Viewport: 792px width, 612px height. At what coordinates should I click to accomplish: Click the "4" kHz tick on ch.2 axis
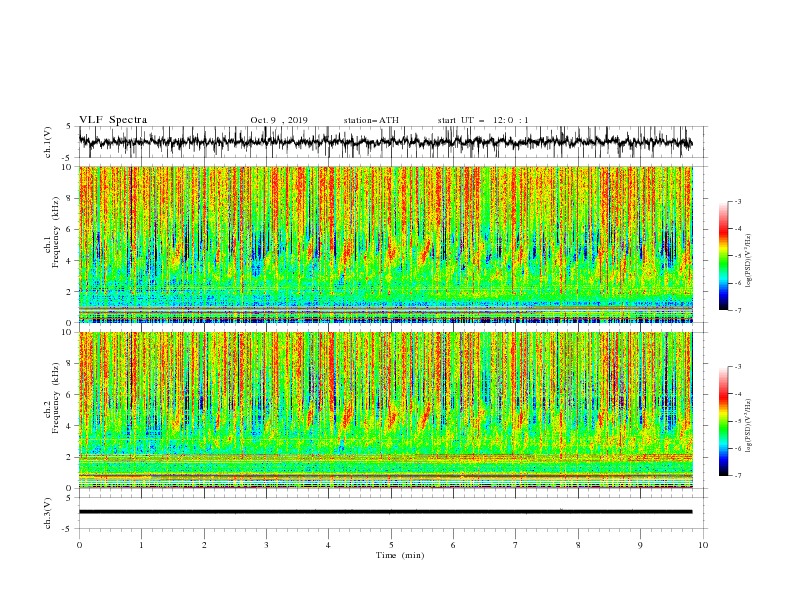pos(70,426)
